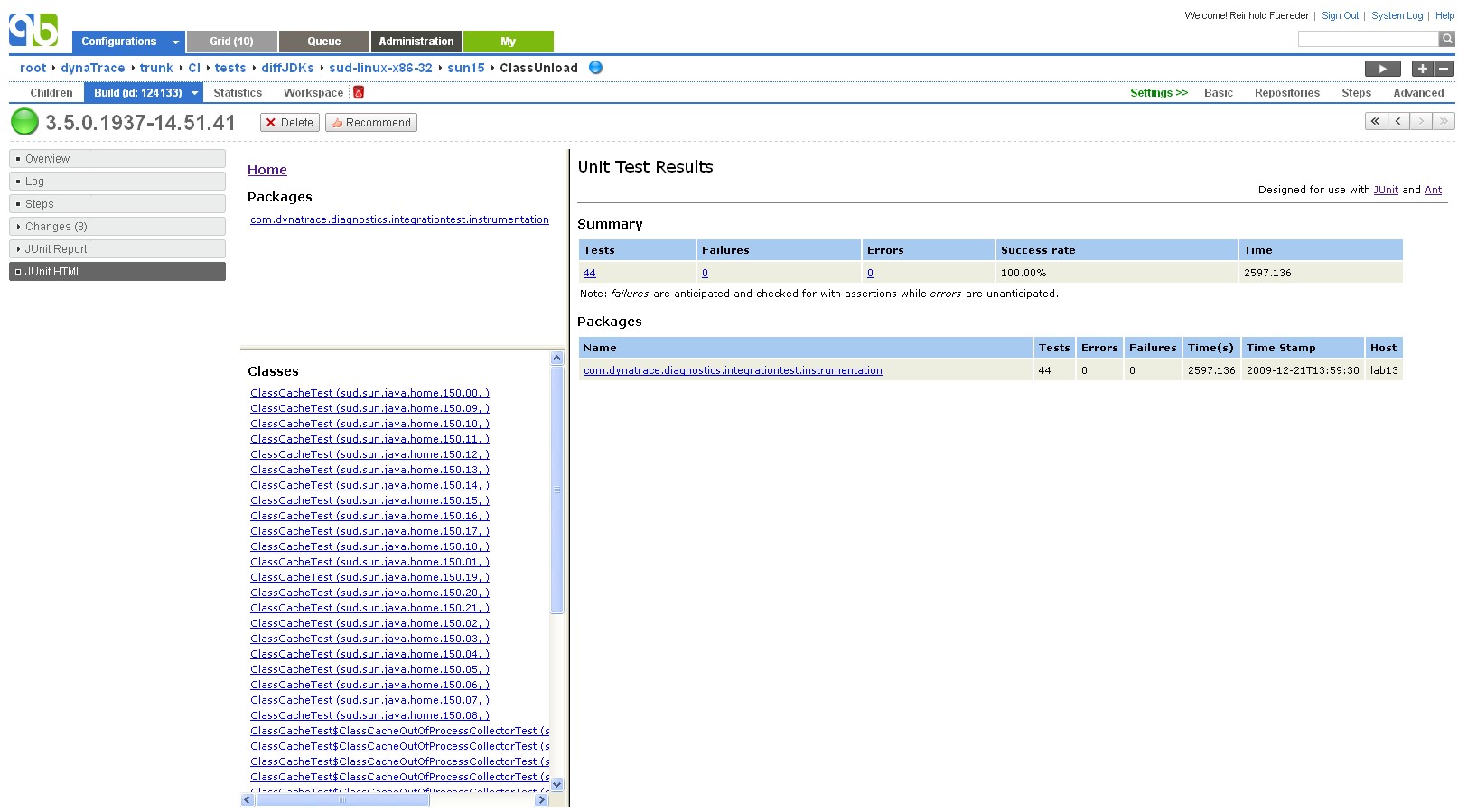Image resolution: width=1458 pixels, height=812 pixels.
Task: Click the plus icon to add configuration
Action: click(1422, 69)
